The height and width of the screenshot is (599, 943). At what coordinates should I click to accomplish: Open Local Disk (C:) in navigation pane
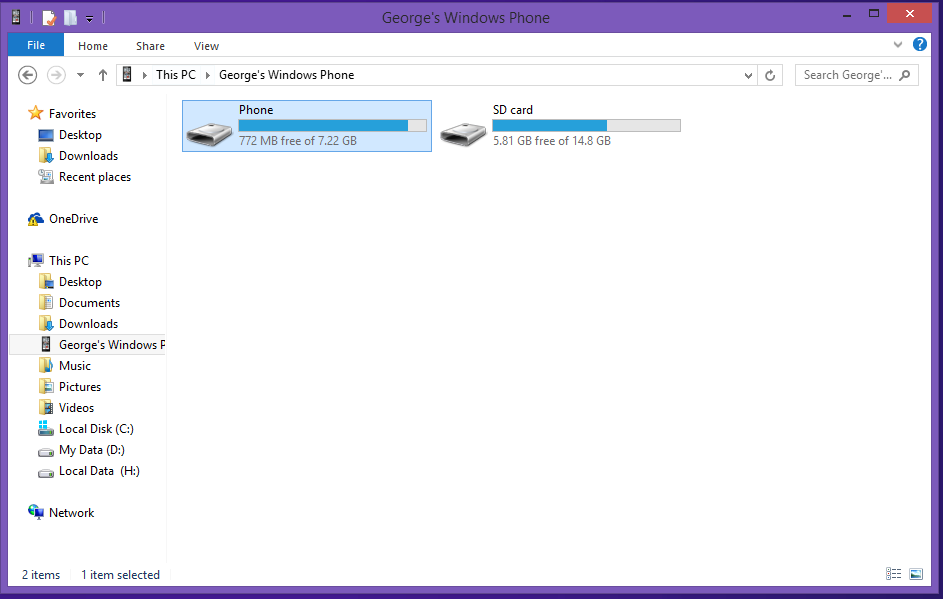(x=96, y=429)
